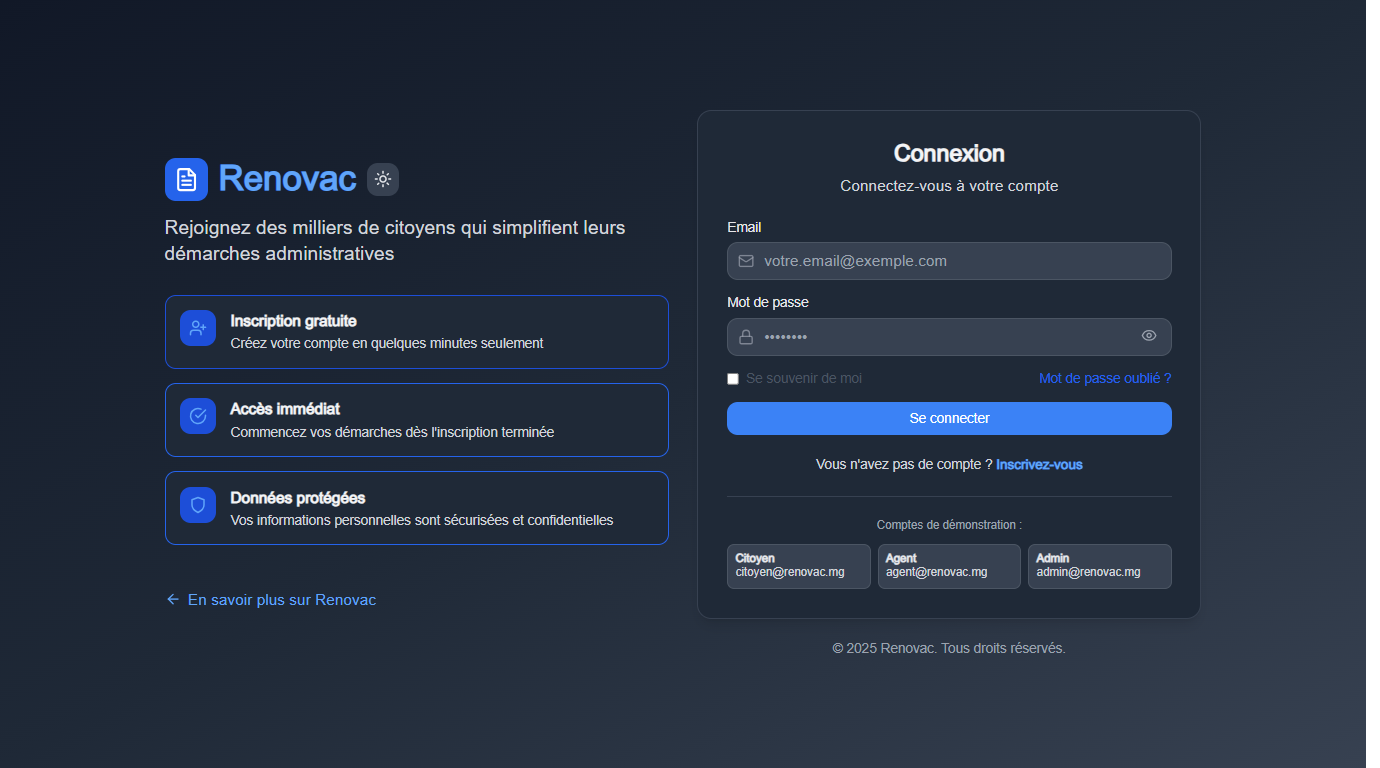
Task: Toggle light theme with sun icon
Action: pyautogui.click(x=383, y=179)
